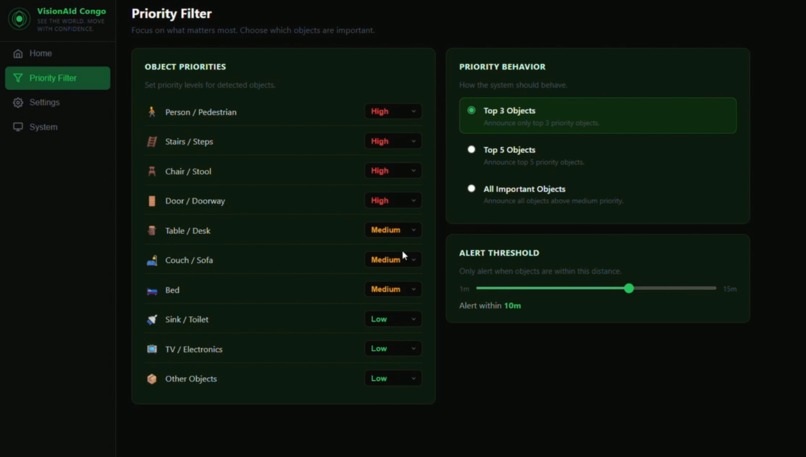Select the Top 5 Objects radio button
The height and width of the screenshot is (457, 806).
click(x=471, y=149)
